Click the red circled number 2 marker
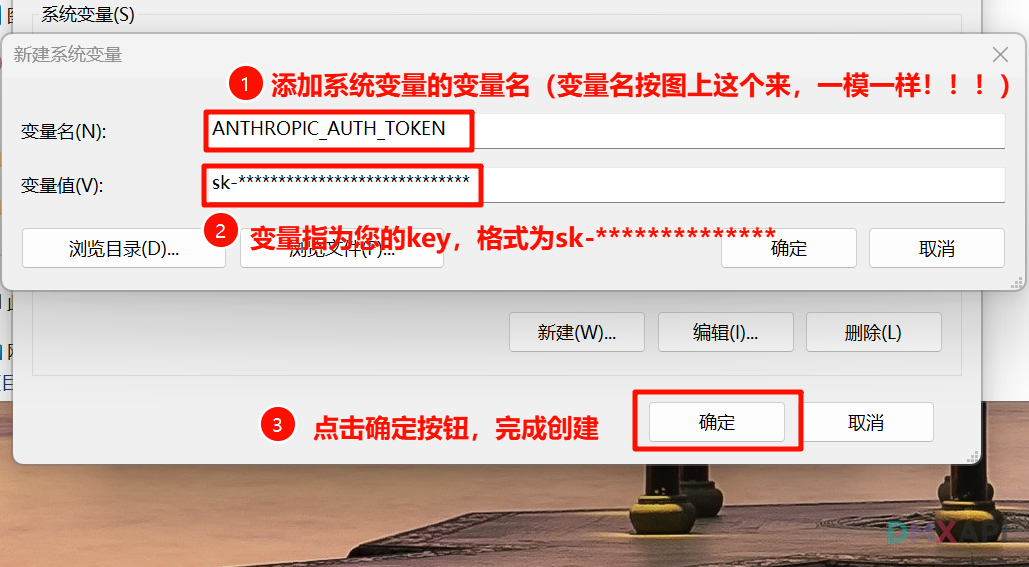 pos(220,231)
